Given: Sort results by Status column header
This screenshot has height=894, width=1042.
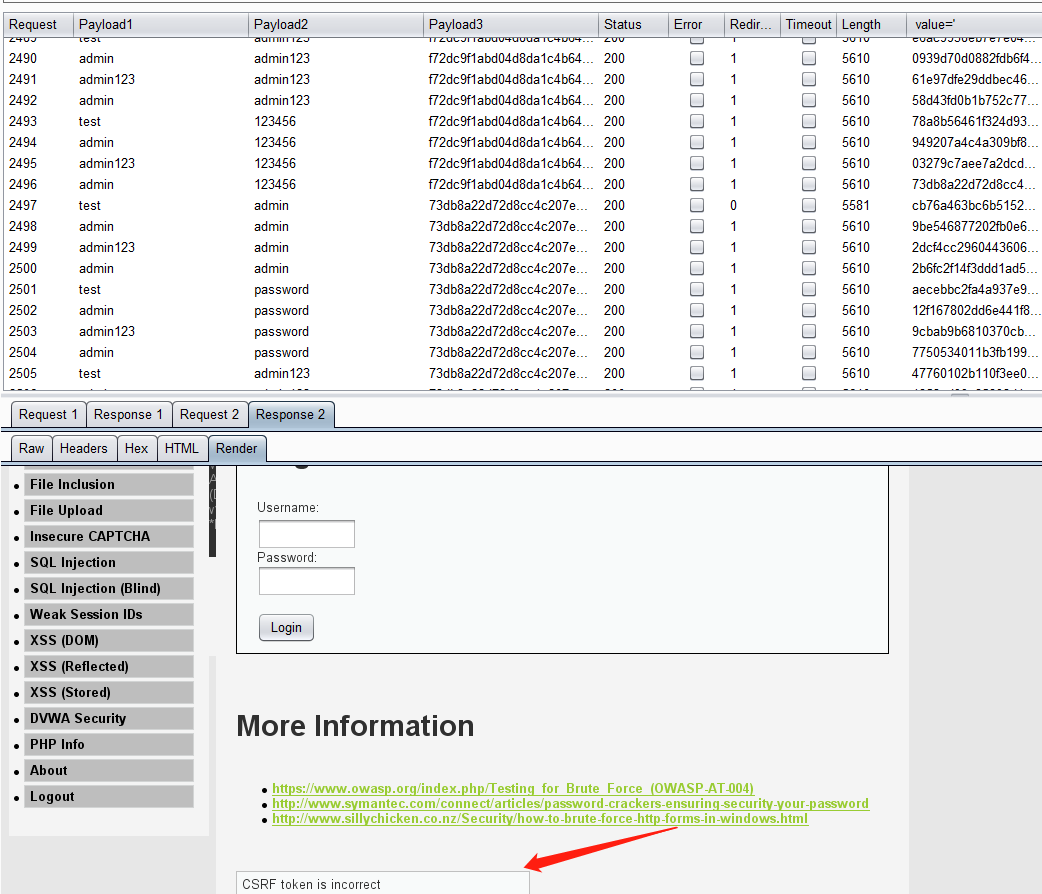Looking at the screenshot, I should [x=633, y=25].
